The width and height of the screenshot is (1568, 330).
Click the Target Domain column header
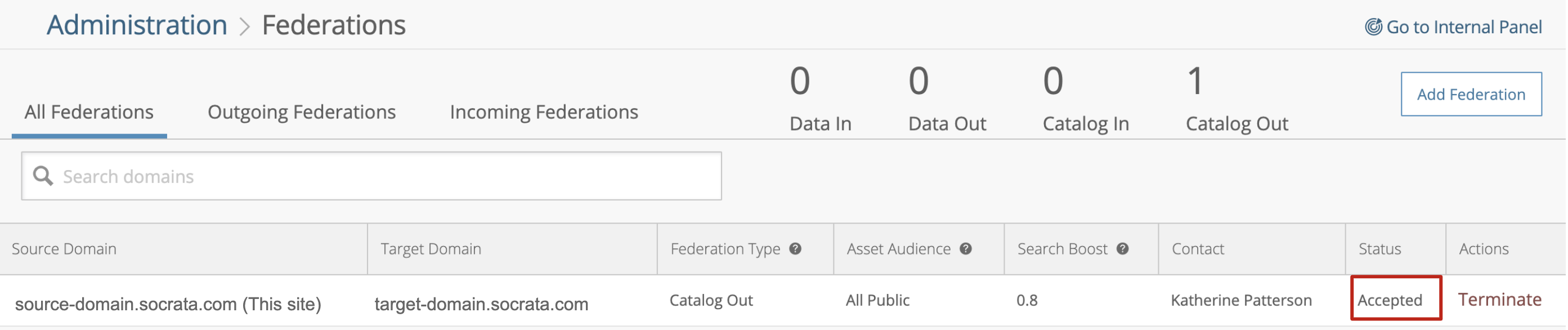pos(431,248)
